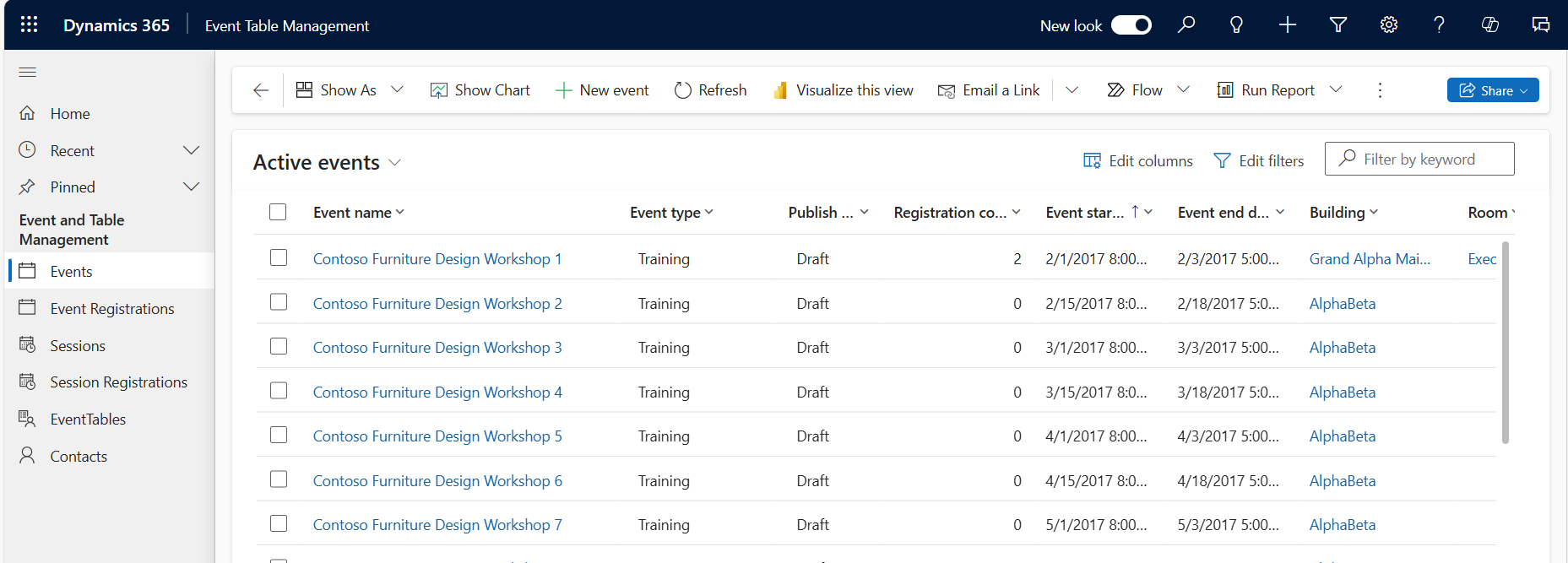Collapse the site map hamburger menu
Screen dimensions: 1568x563
28,72
